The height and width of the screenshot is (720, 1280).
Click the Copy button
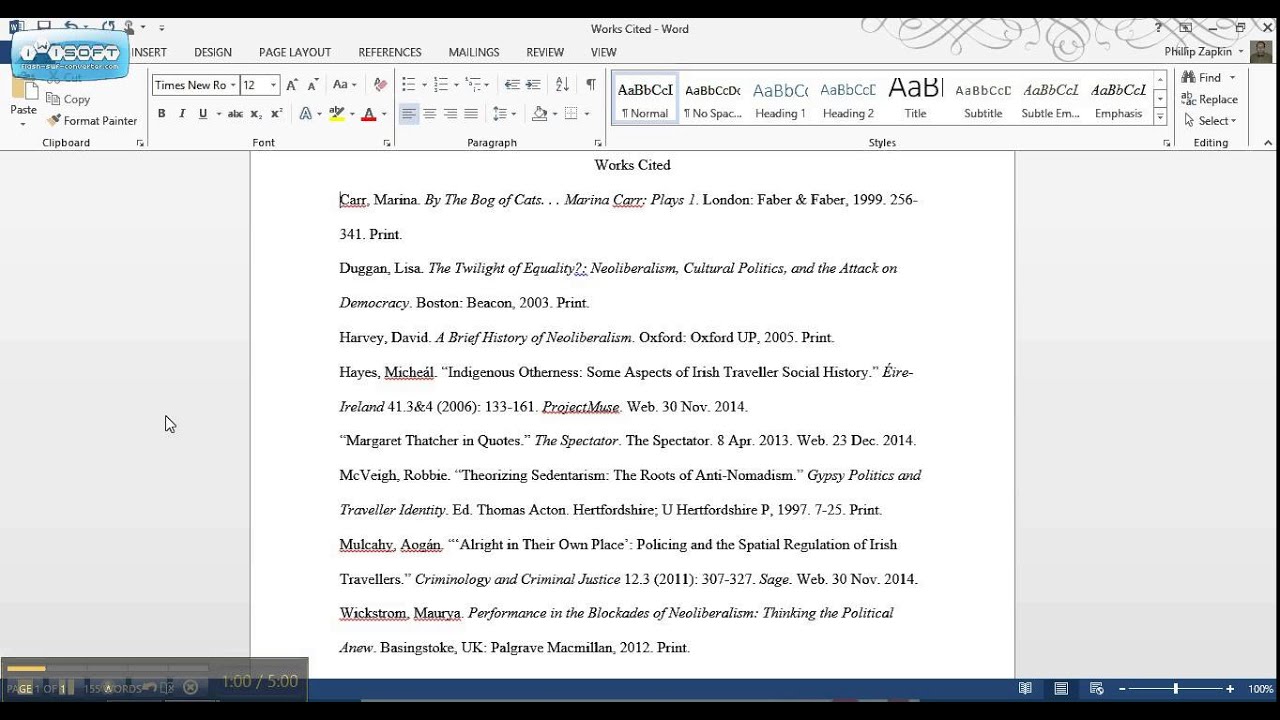pyautogui.click(x=69, y=99)
